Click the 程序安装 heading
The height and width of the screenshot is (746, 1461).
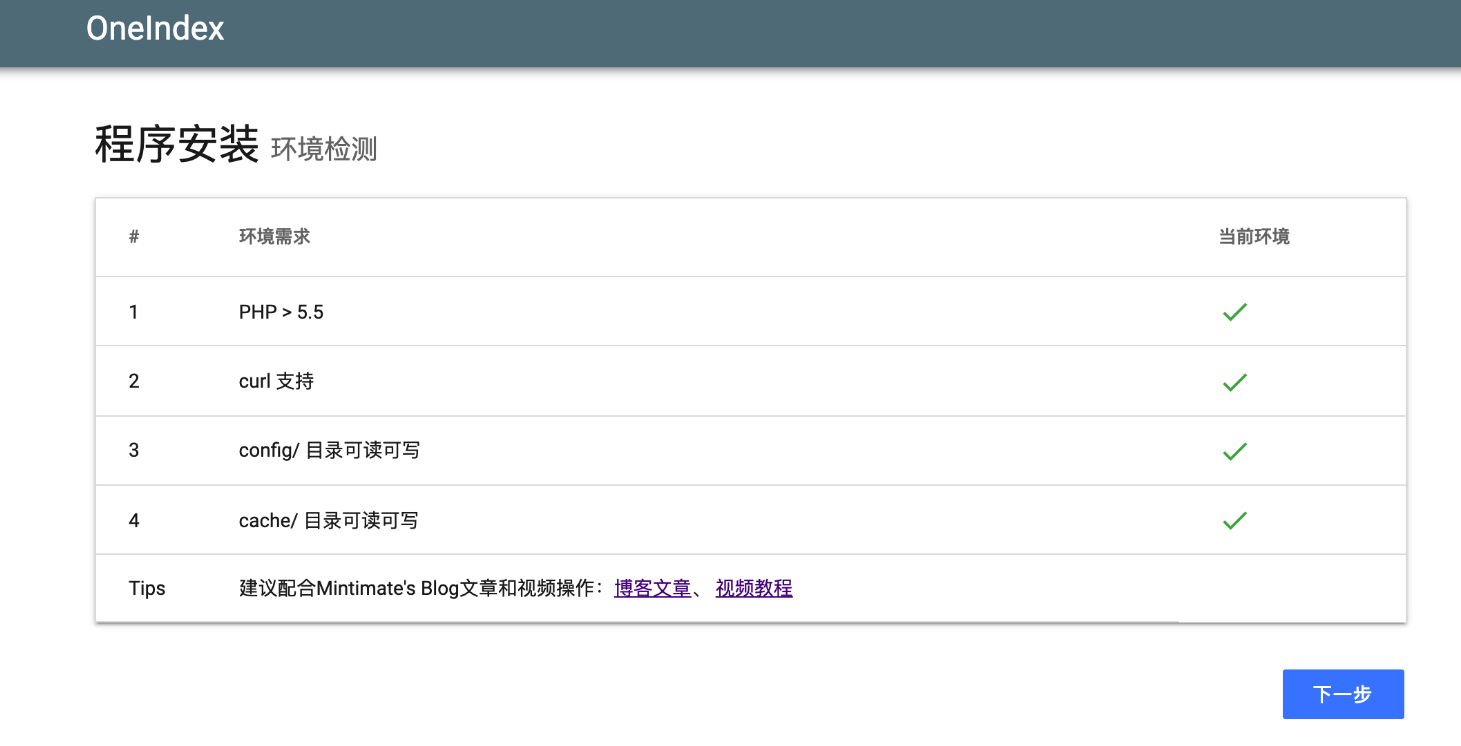pos(177,145)
